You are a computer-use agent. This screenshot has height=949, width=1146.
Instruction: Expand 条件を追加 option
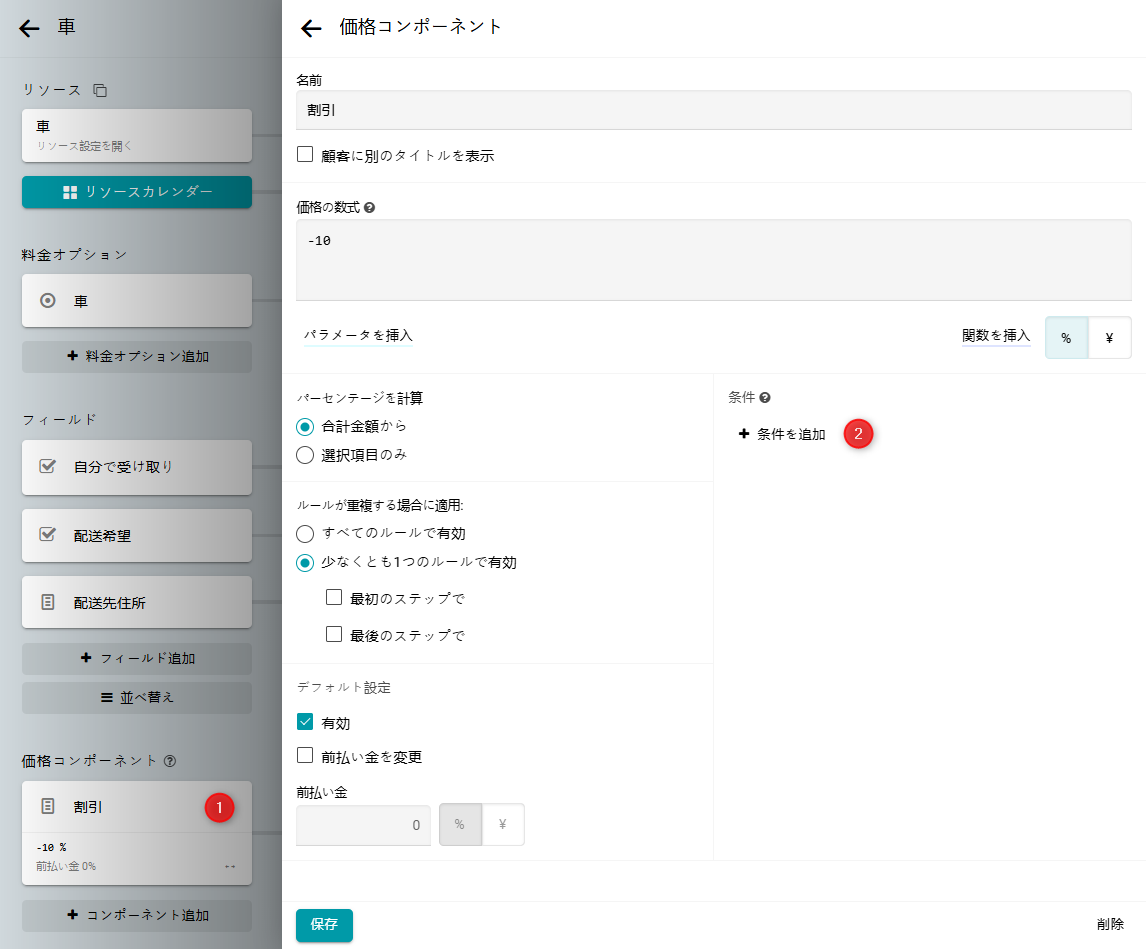(782, 434)
